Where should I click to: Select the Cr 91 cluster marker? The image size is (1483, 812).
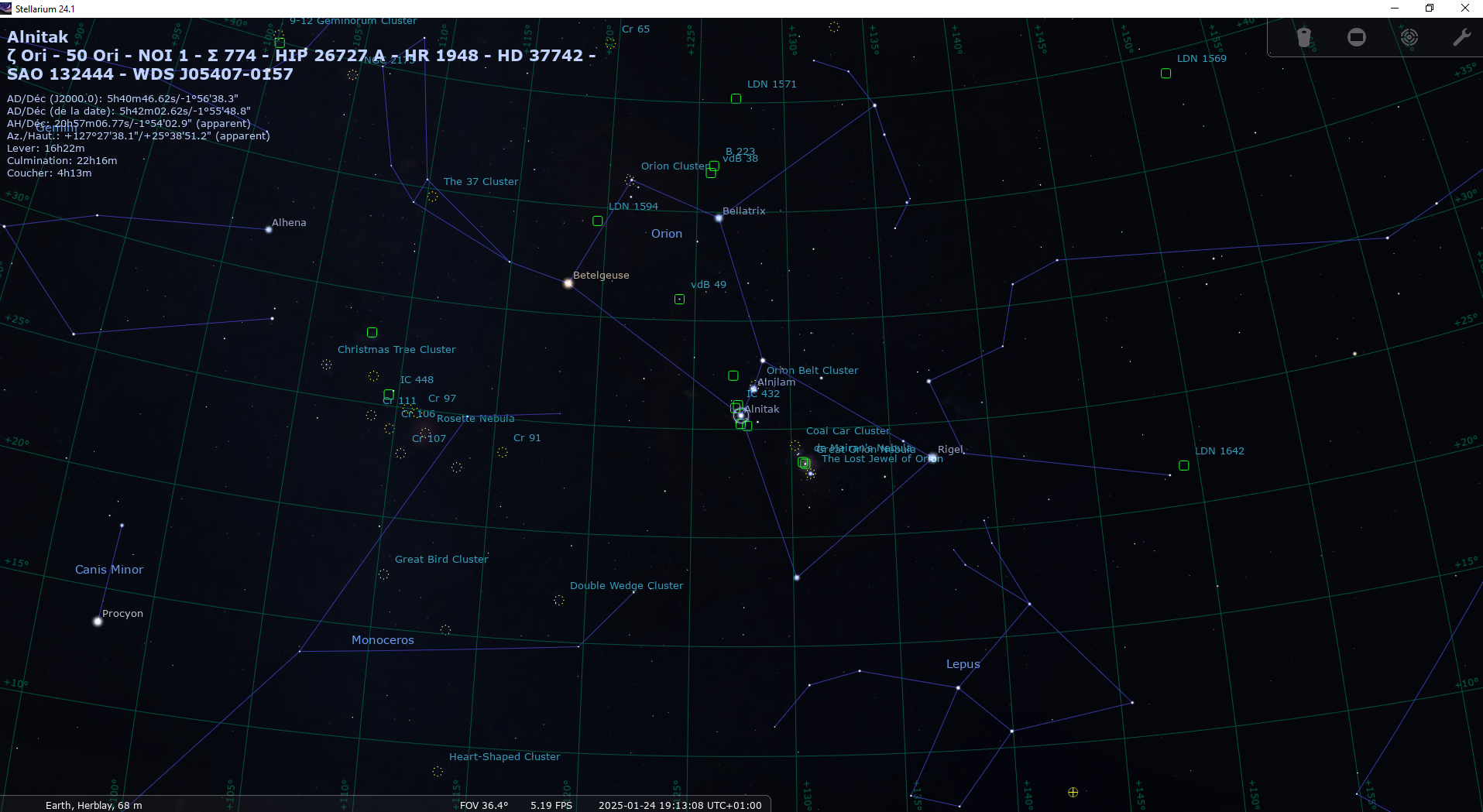coord(503,452)
